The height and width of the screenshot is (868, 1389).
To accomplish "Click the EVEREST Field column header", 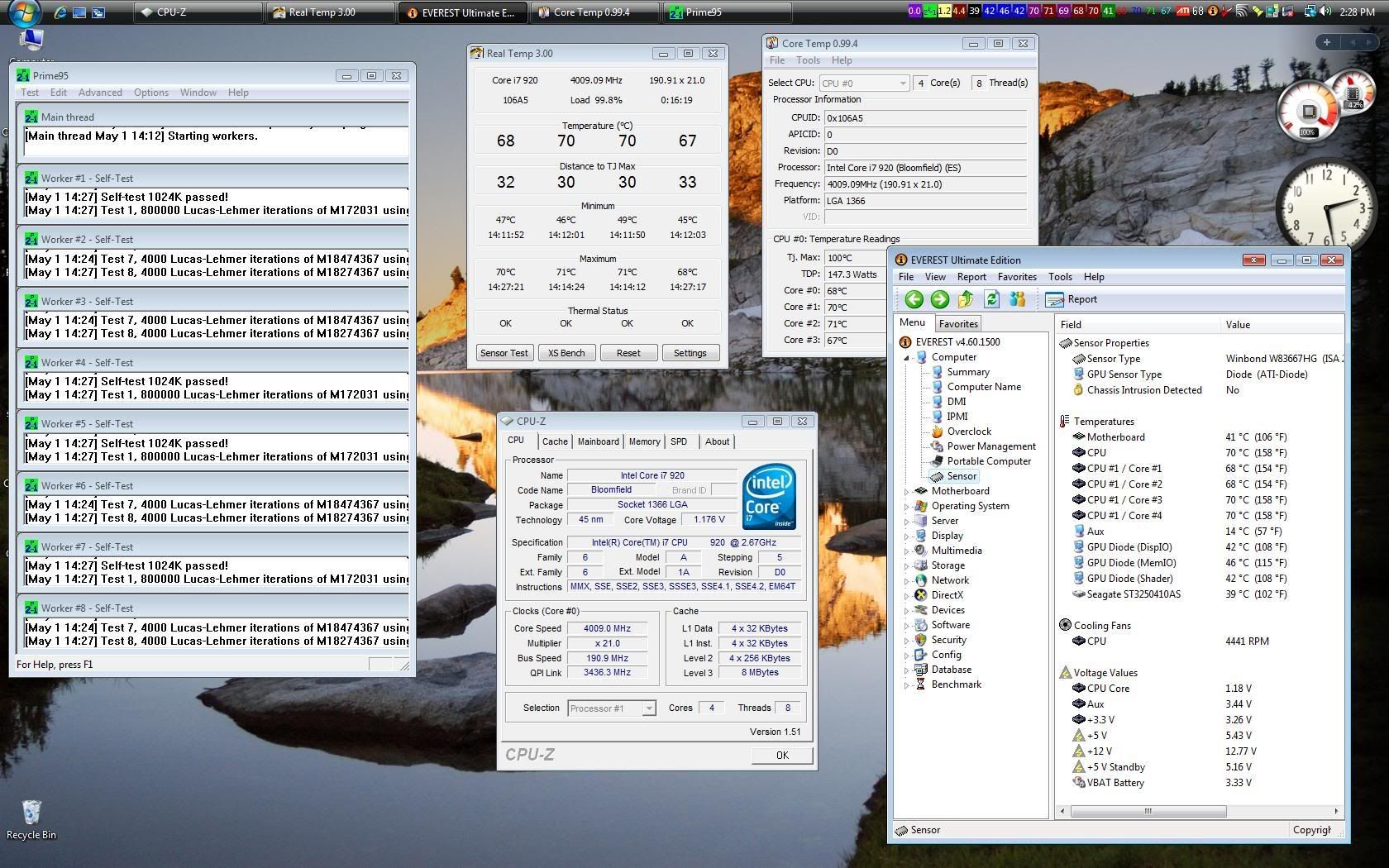I will pyautogui.click(x=1138, y=325).
